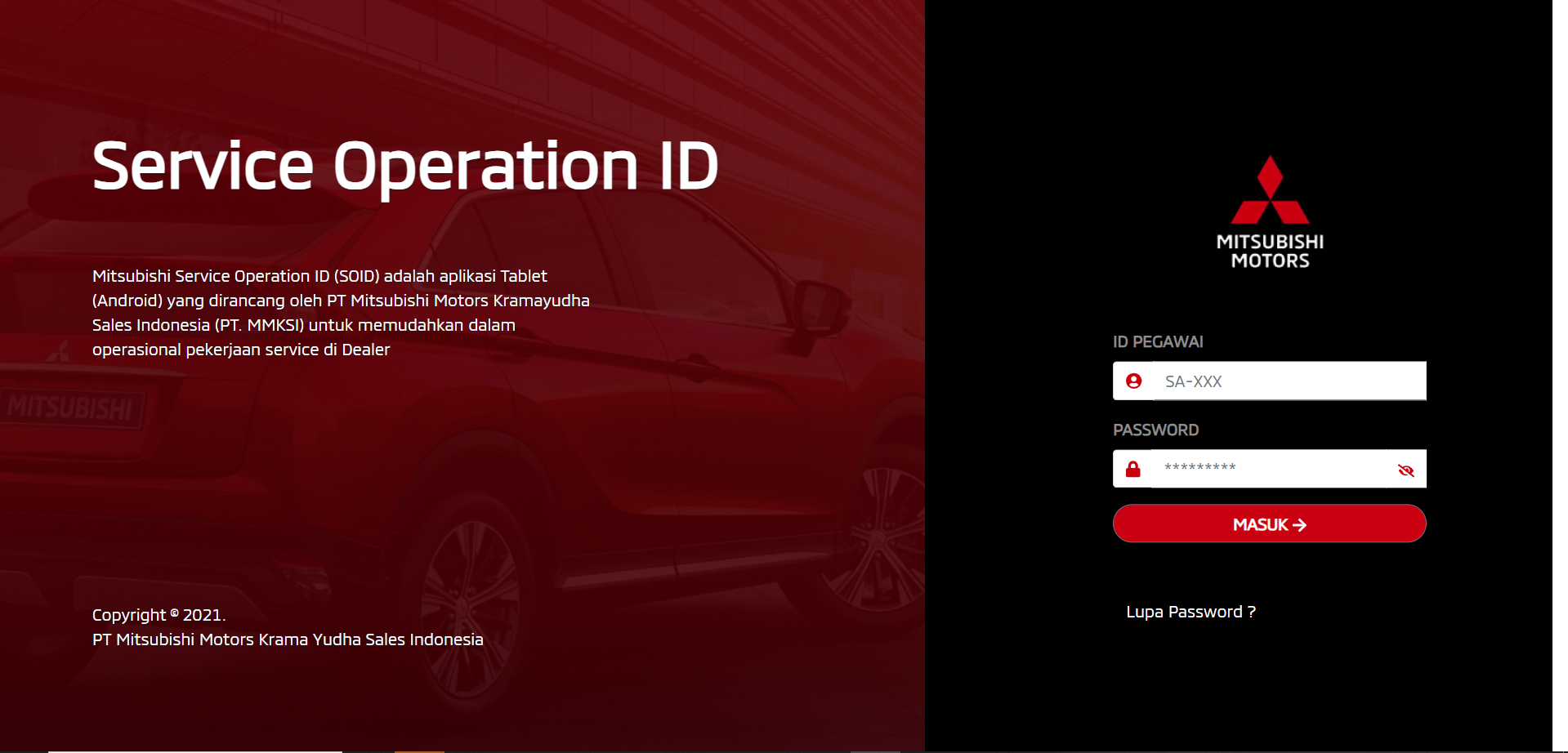This screenshot has height=753, width=1568.
Task: Click the user icon beside ID Pegawai field
Action: [x=1133, y=381]
